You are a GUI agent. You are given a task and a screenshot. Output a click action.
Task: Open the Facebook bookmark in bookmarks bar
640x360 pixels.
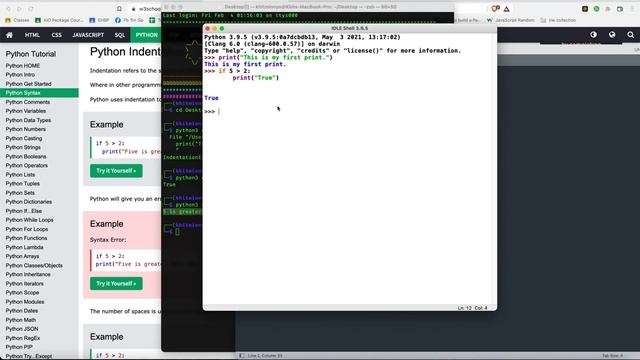(x=129, y=20)
